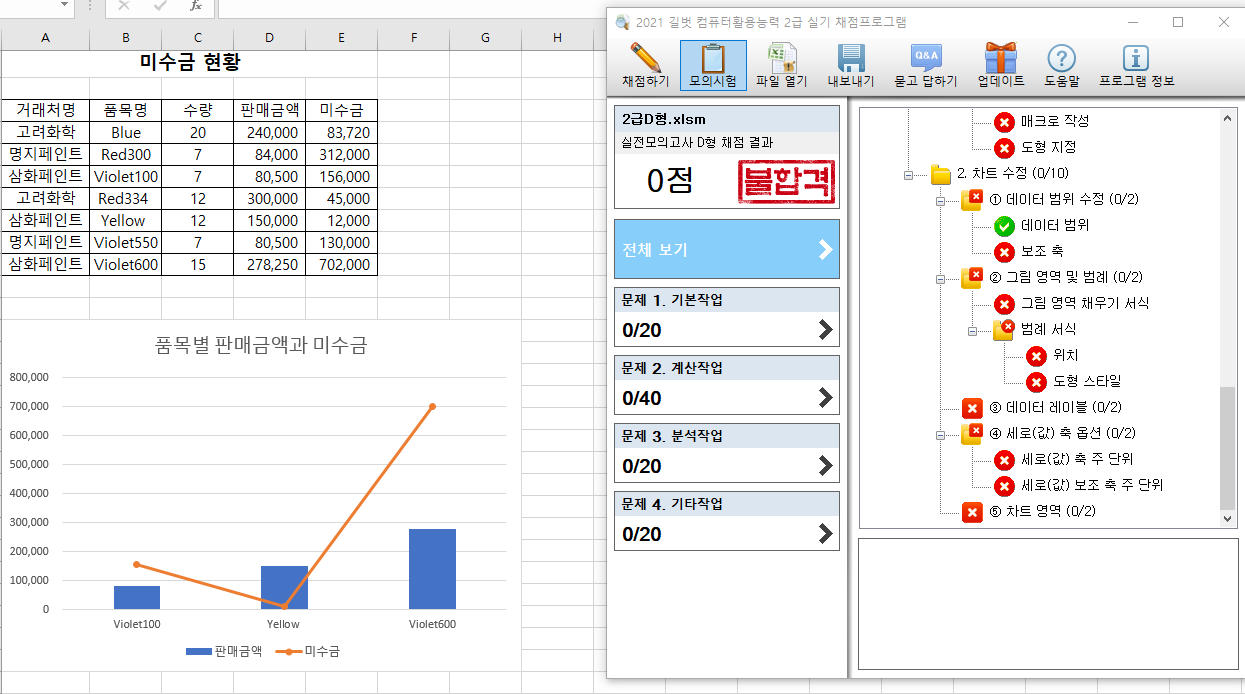Collapse the 범례 서식 tree node
This screenshot has width=1245, height=694.
(x=972, y=331)
